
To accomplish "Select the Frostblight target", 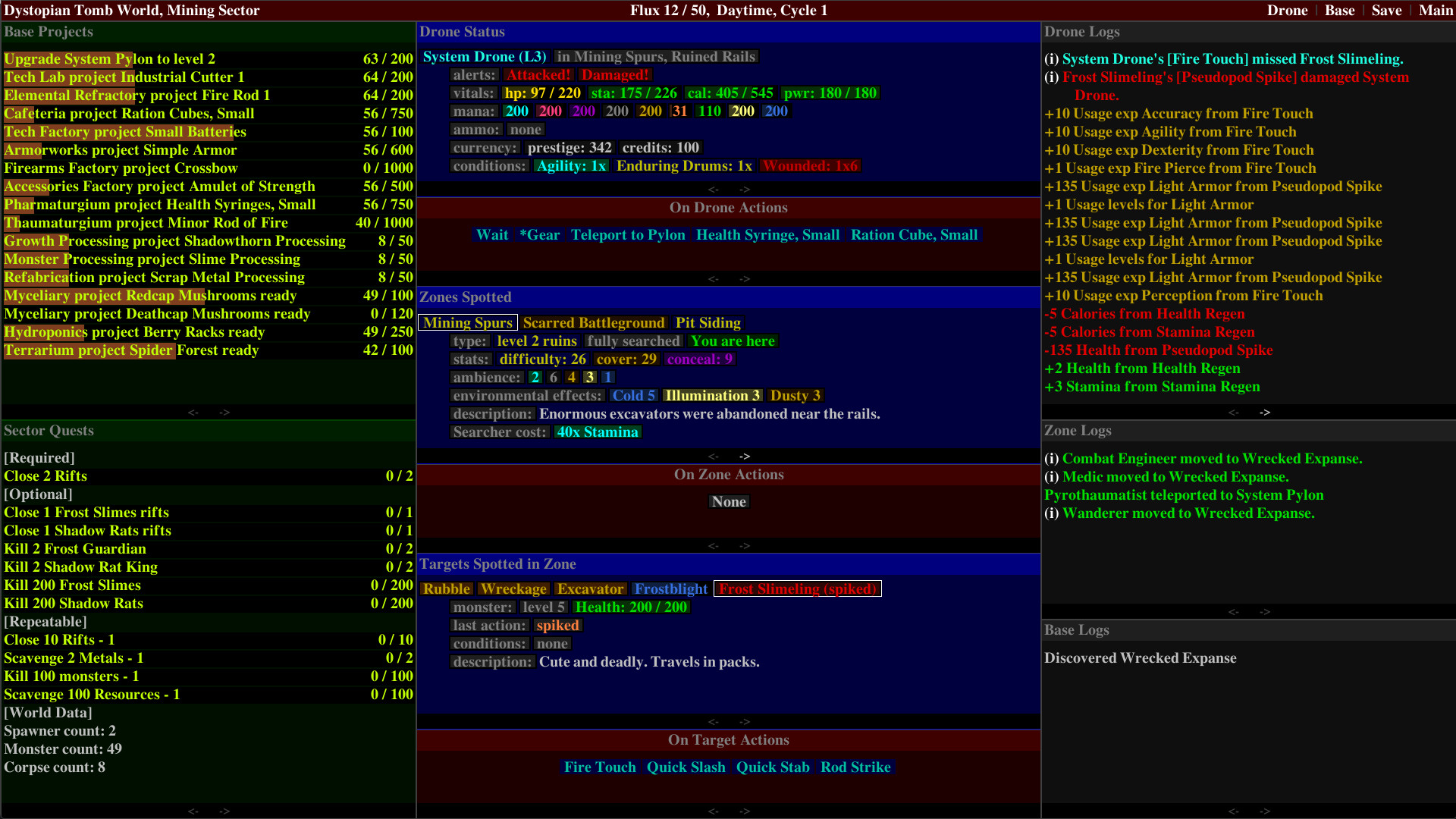I will tap(670, 588).
